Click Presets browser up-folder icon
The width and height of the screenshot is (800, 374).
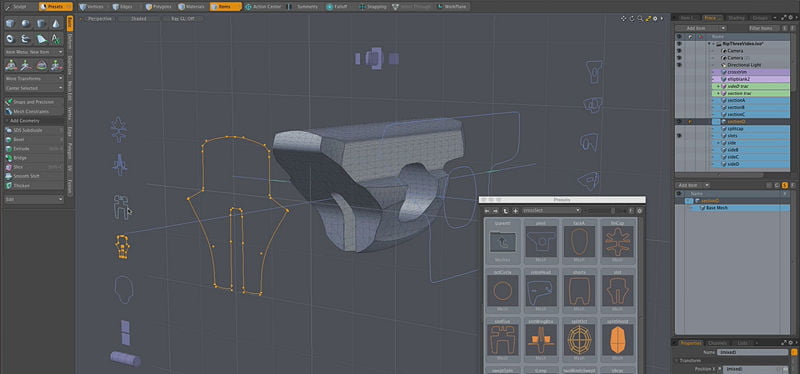506,211
